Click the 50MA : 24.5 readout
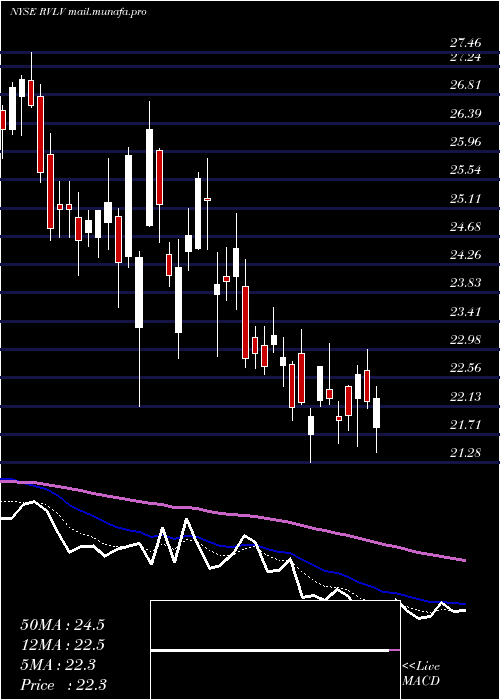Image resolution: width=500 pixels, height=700 pixels. point(62,625)
